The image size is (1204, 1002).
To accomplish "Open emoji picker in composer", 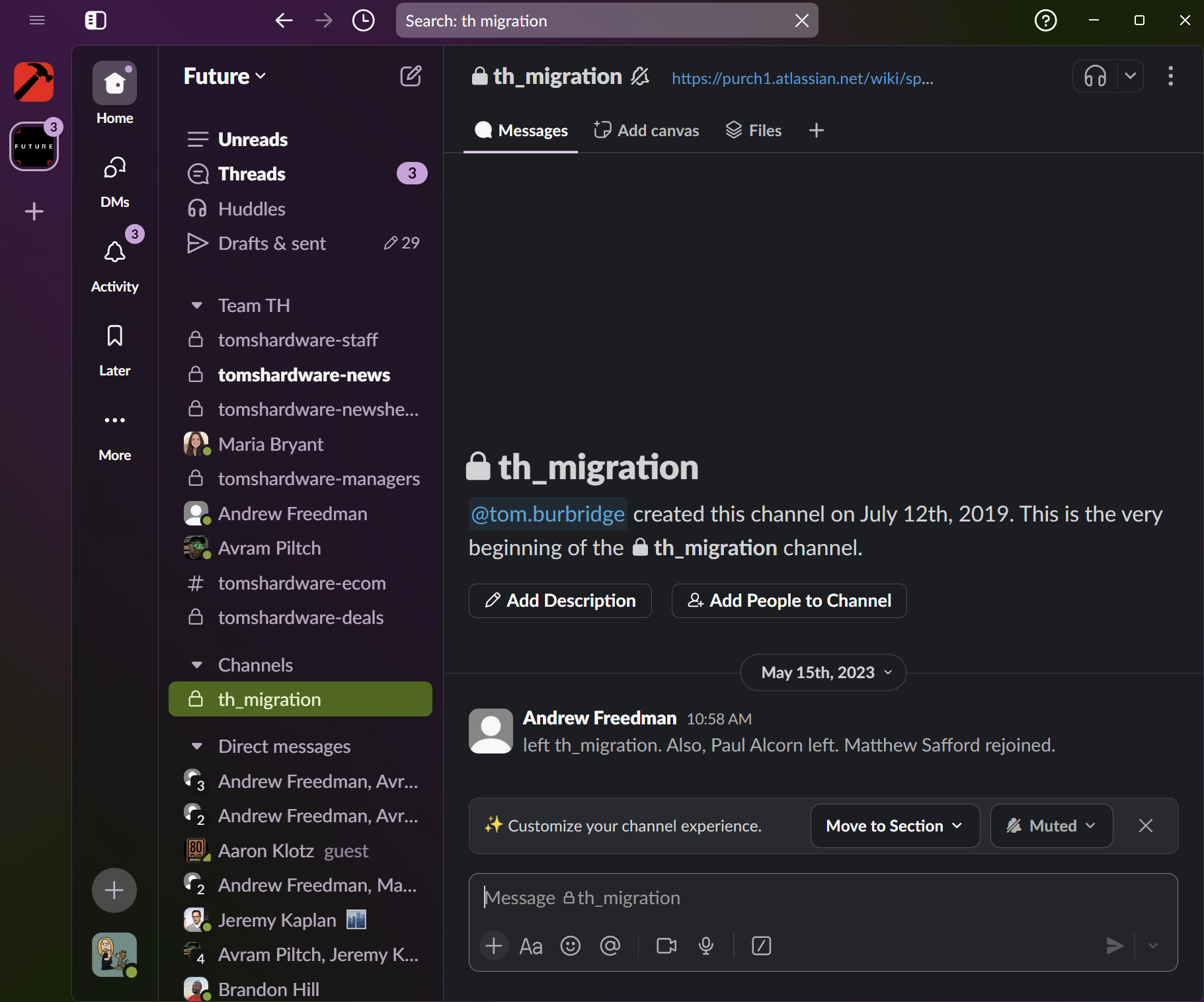I will coord(571,946).
